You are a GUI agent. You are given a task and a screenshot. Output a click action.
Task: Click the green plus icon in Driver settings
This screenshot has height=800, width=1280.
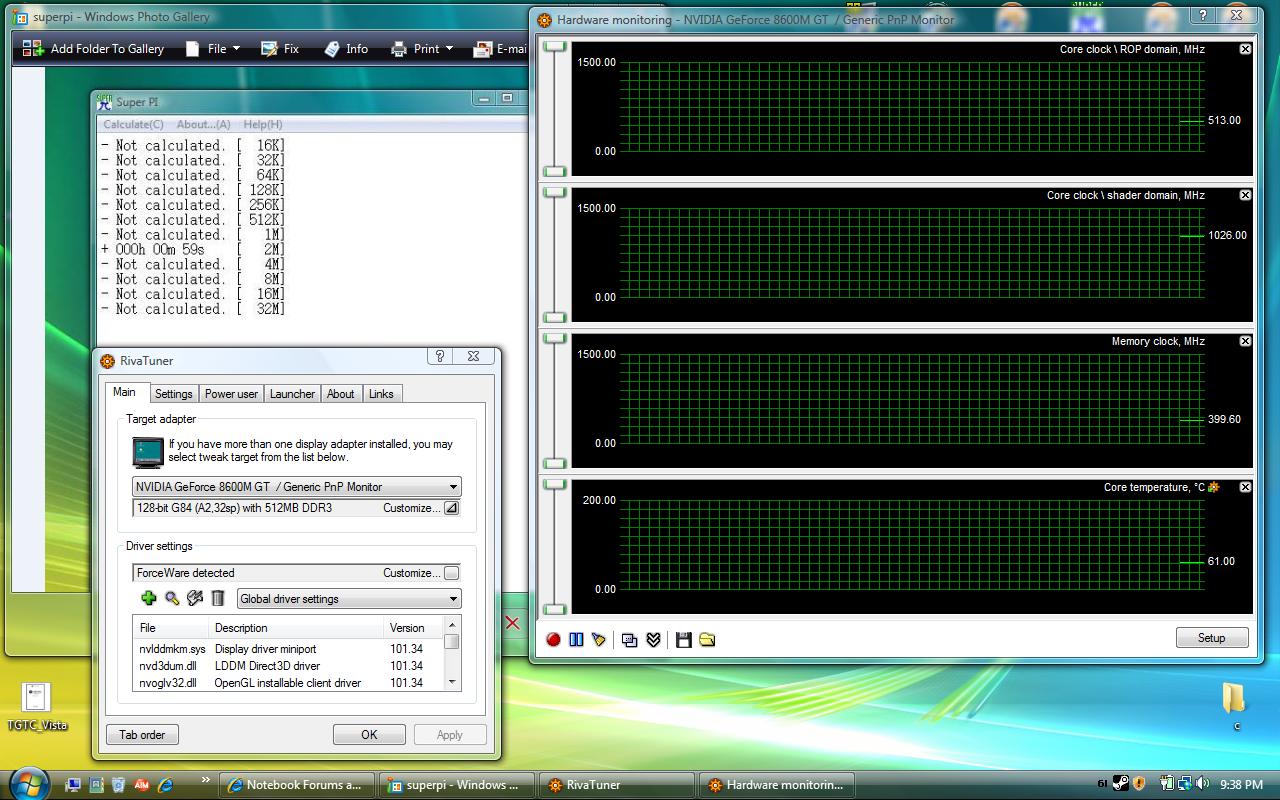149,598
